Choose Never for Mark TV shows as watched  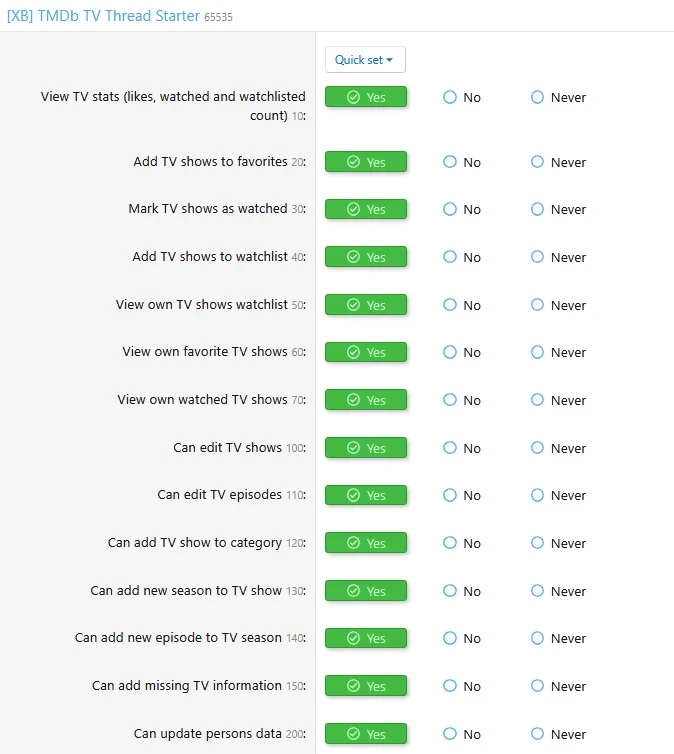(538, 209)
